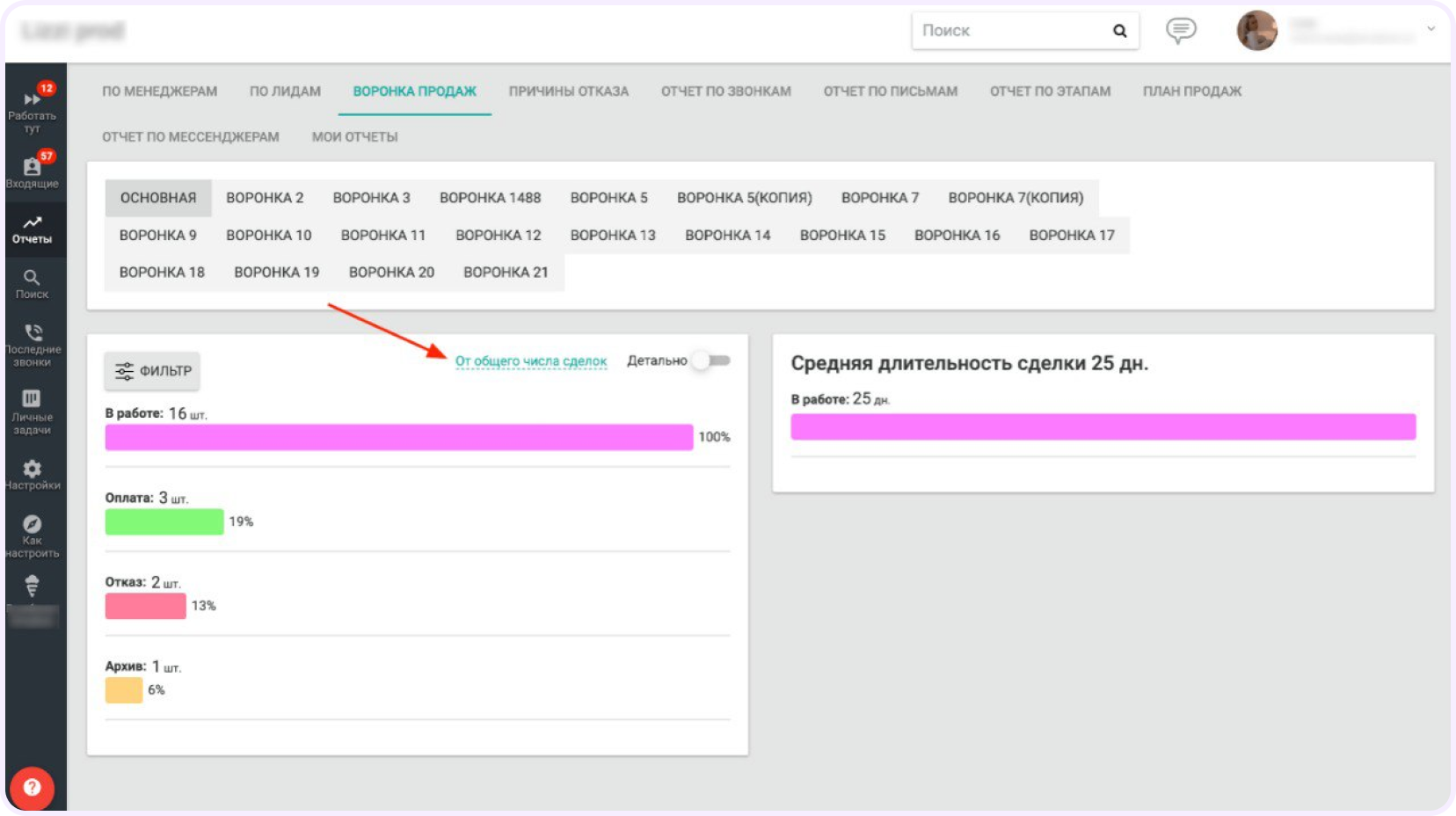Select ВОРОНКА 21 funnel

pos(506,273)
